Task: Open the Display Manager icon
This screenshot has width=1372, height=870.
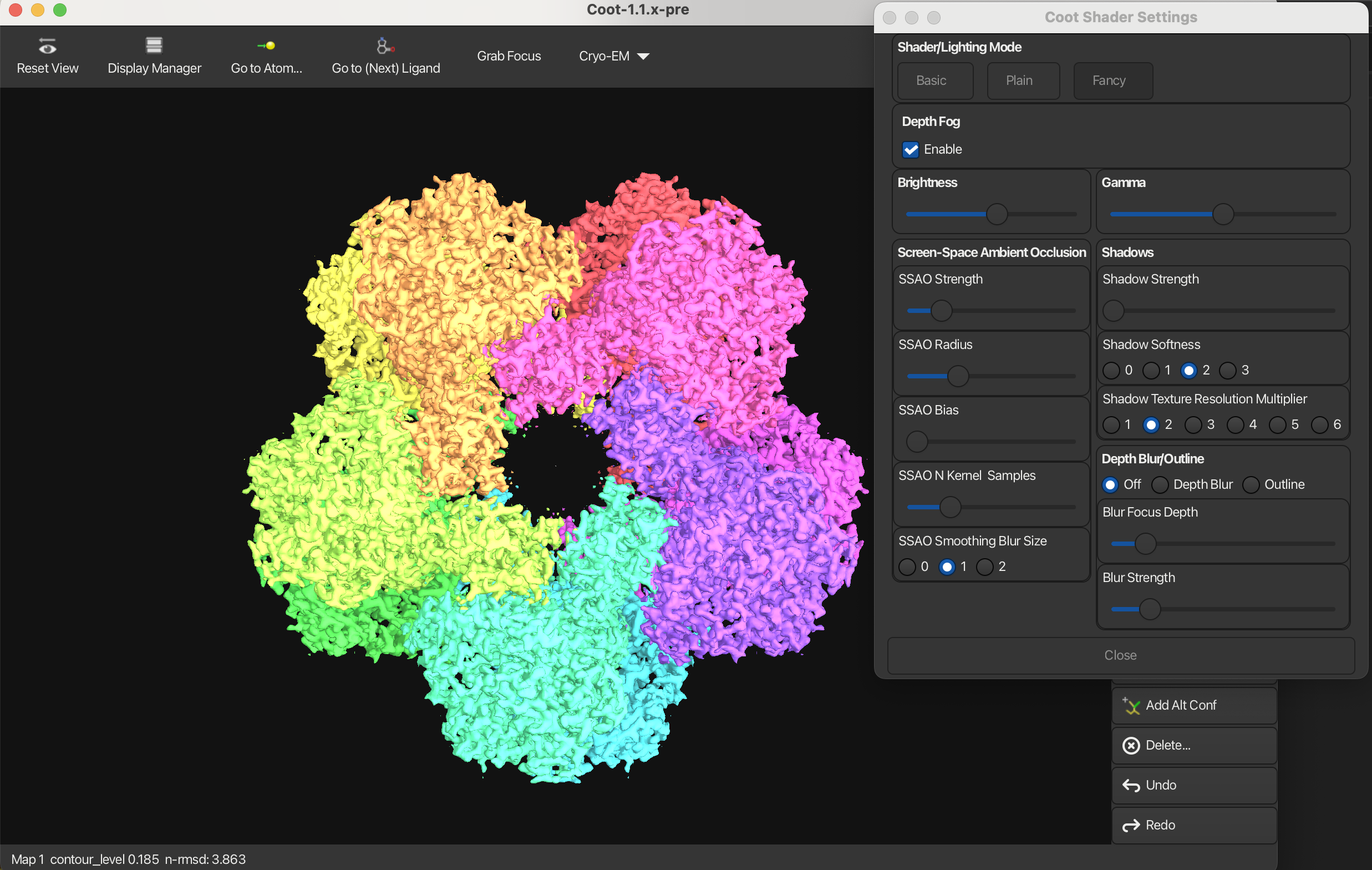Action: tap(154, 45)
